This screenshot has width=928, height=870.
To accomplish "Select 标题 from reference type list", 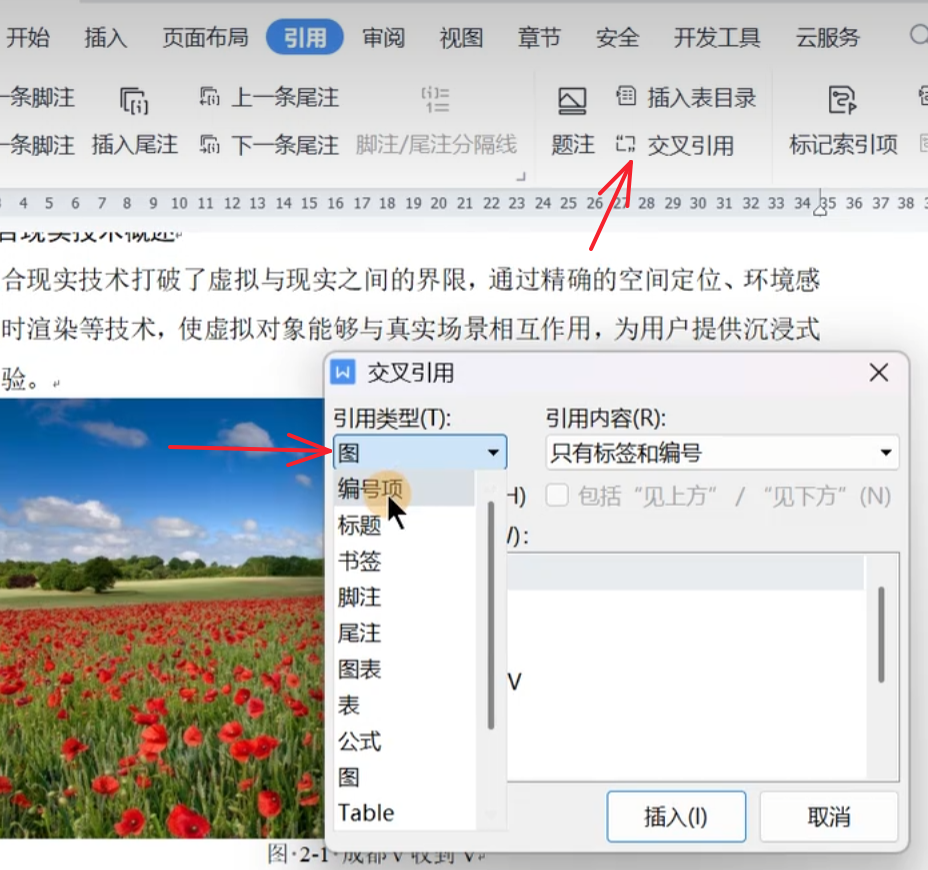I will pos(404,526).
